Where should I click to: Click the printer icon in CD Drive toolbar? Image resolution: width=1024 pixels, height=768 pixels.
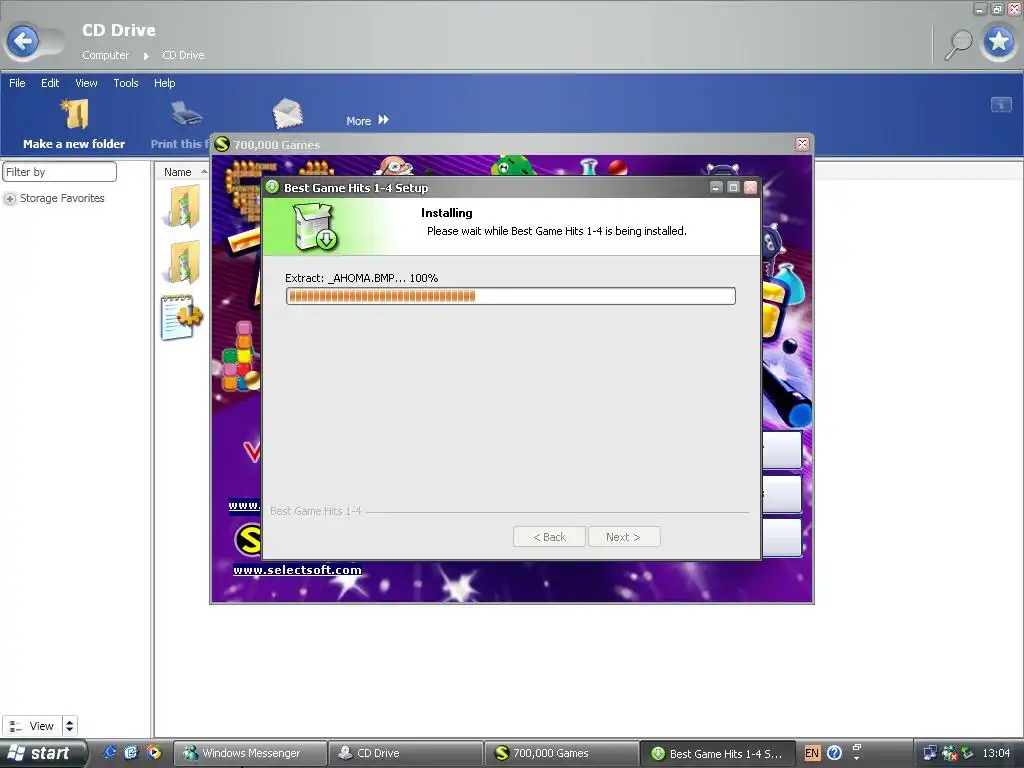(x=187, y=114)
